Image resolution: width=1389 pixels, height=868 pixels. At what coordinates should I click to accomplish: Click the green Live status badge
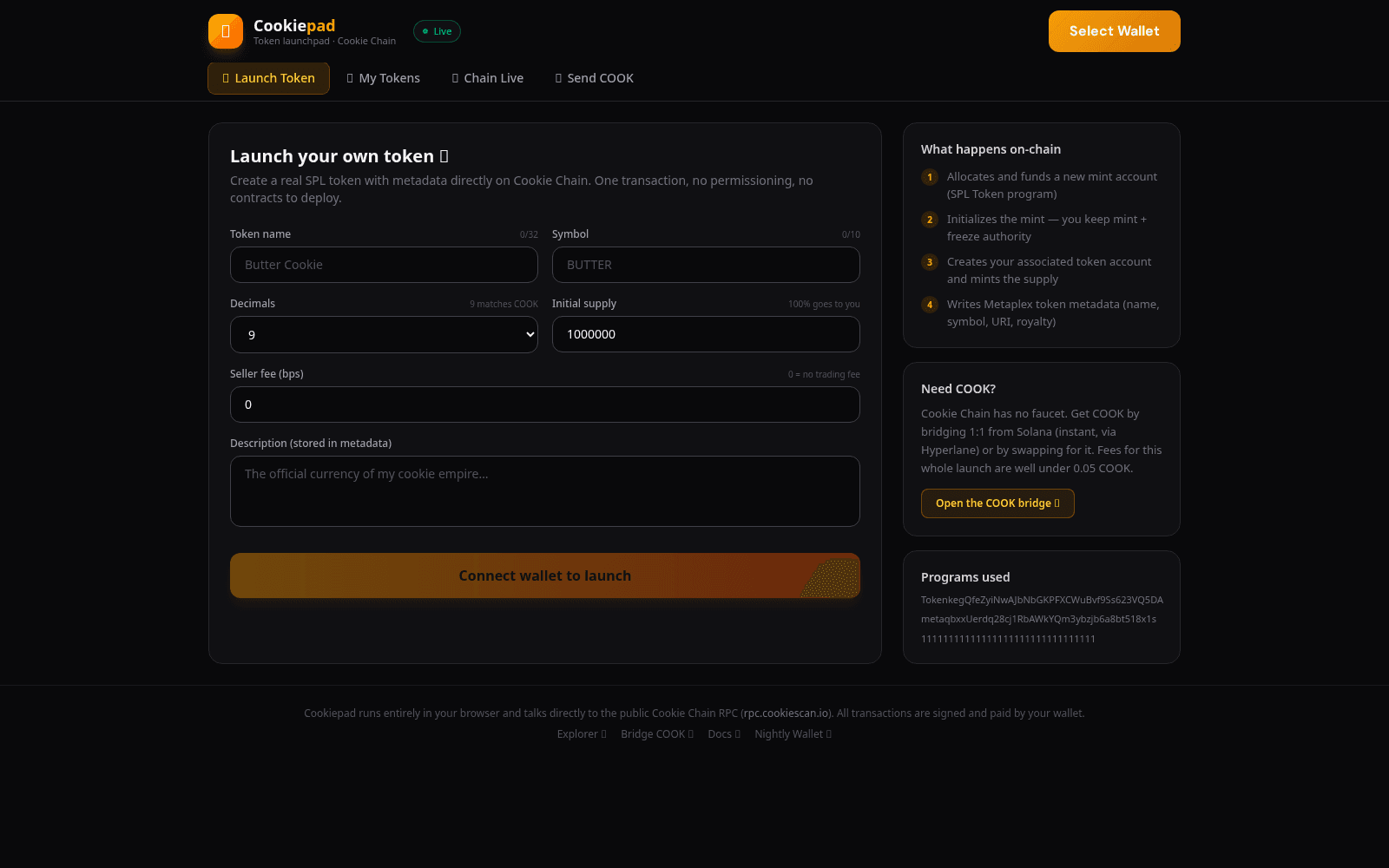point(437,31)
